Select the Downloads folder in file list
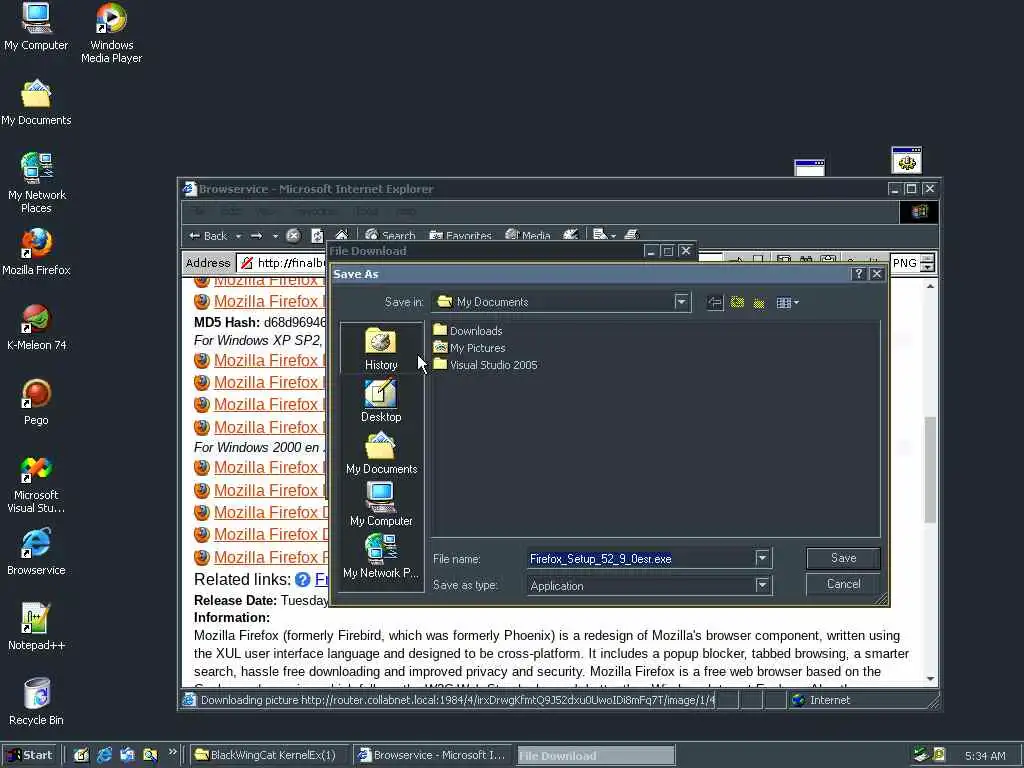The height and width of the screenshot is (768, 1024). tap(468, 331)
